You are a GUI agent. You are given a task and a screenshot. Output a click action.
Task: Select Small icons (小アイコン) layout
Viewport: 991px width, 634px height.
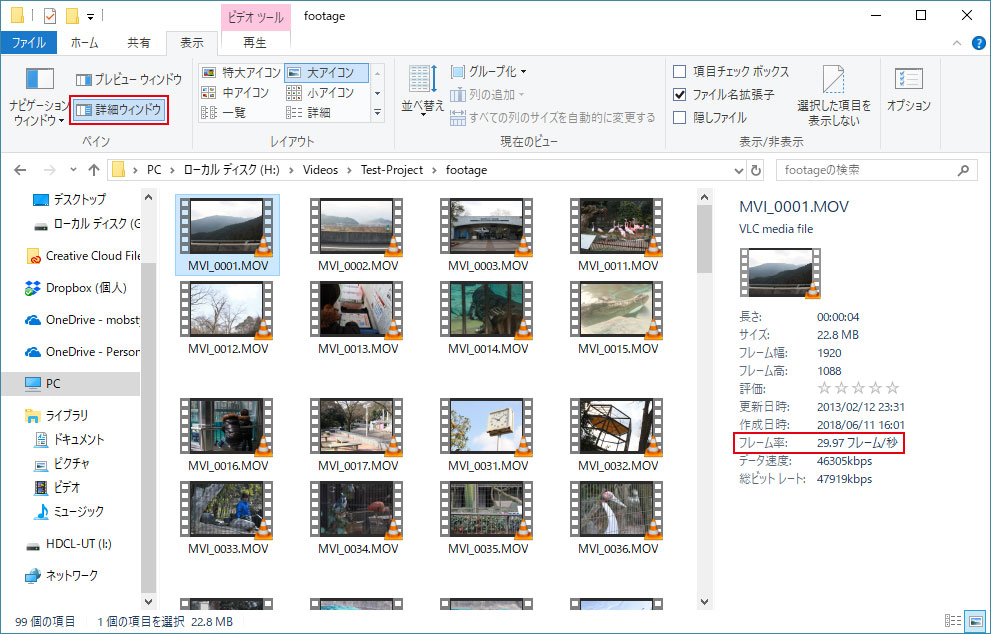(320, 93)
